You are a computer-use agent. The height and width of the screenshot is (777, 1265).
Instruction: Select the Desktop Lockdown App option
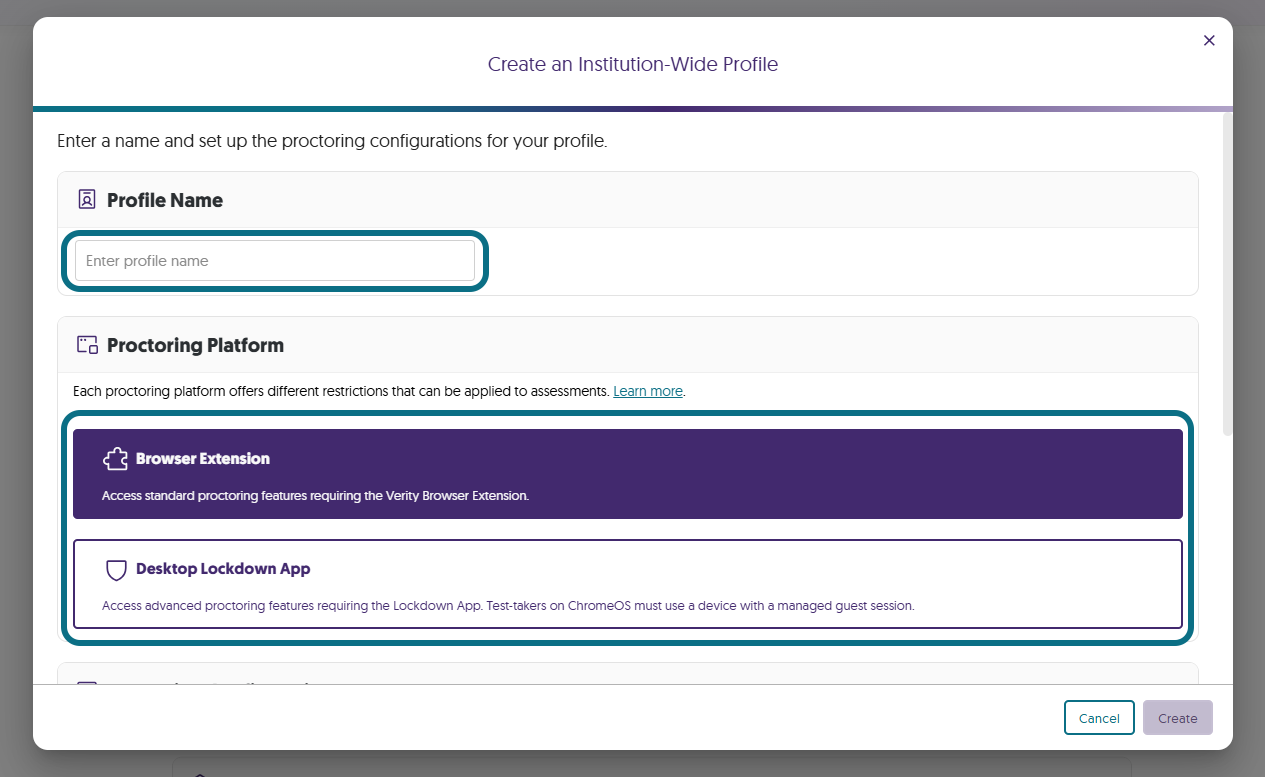628,584
